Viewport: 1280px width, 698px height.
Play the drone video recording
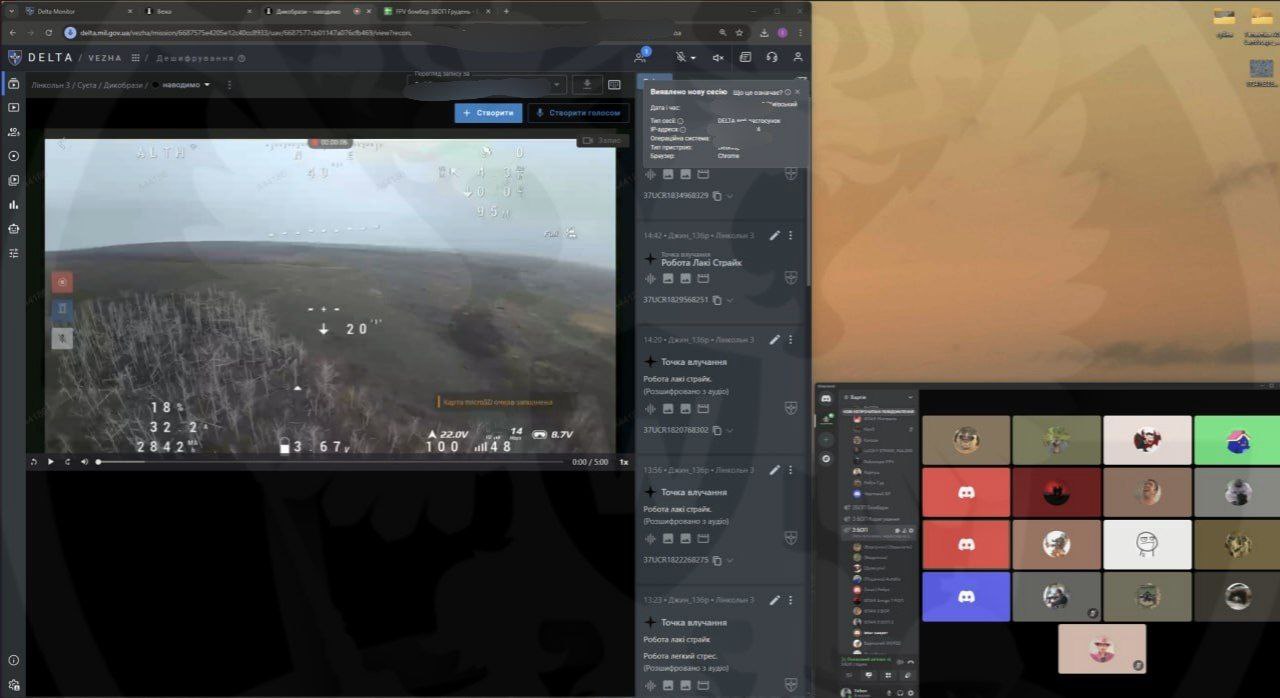51,462
